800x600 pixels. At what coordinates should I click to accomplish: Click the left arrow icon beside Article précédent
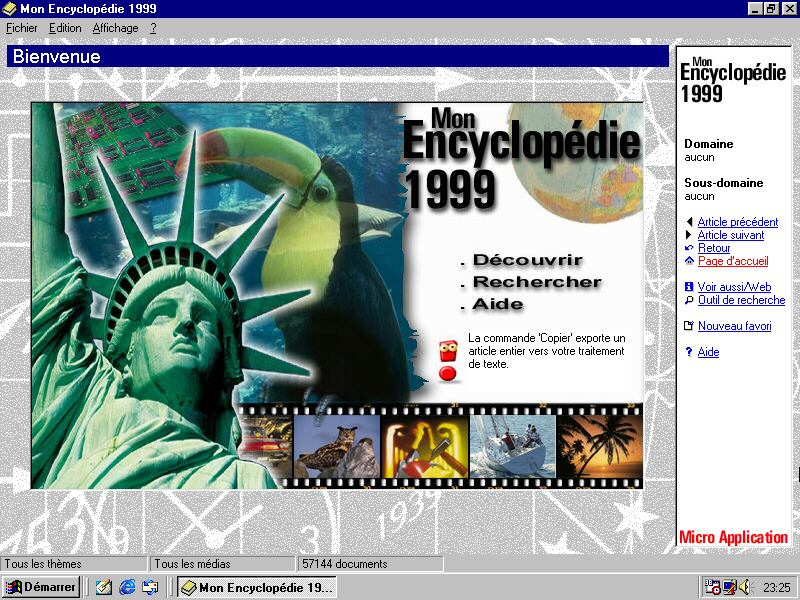[689, 222]
